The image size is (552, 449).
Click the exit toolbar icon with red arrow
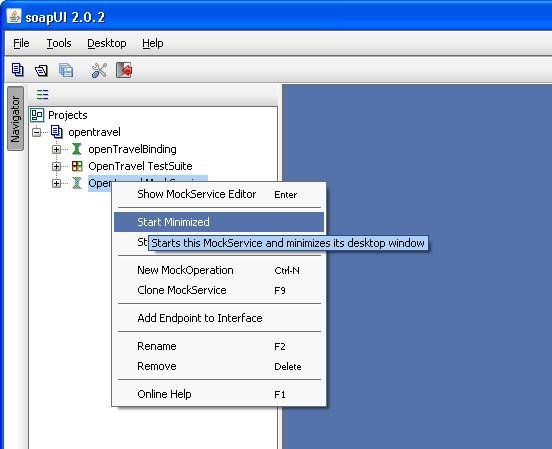pos(124,70)
